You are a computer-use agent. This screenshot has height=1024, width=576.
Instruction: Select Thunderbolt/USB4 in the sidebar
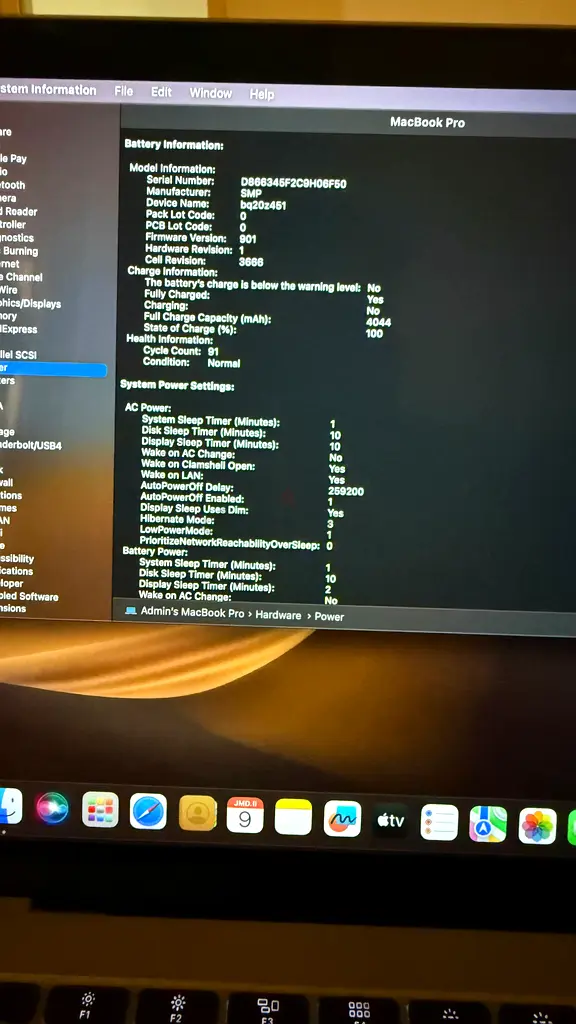[x=31, y=445]
